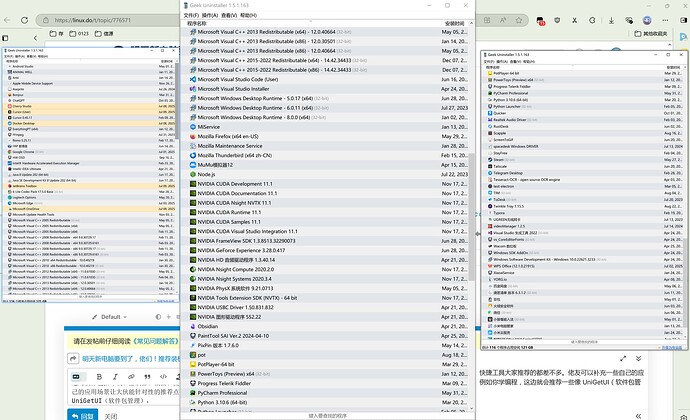The width and height of the screenshot is (690, 420).
Task: Click the Node.js row icon
Action: tap(193, 174)
